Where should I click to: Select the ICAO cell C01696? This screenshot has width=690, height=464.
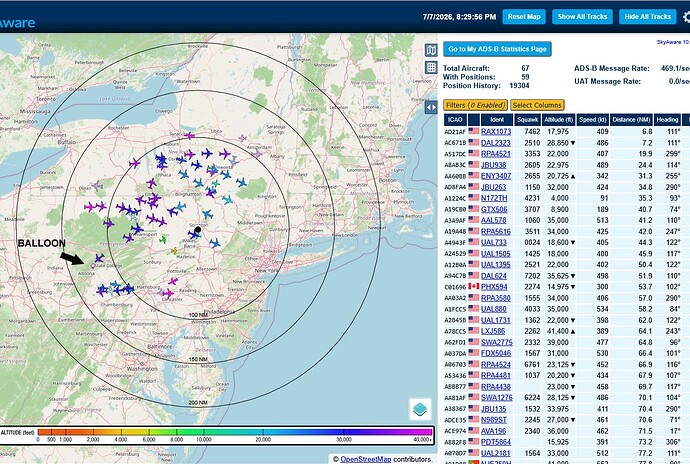455,287
